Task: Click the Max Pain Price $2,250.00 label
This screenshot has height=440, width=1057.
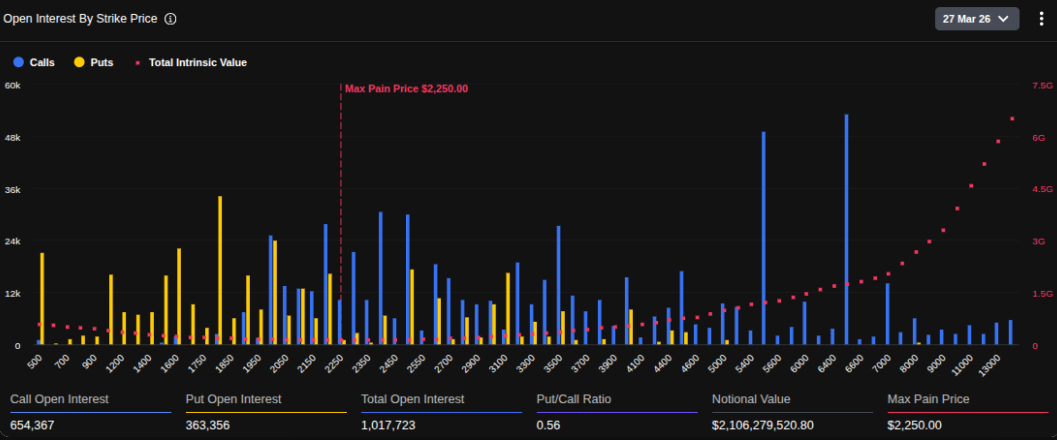Action: click(406, 89)
